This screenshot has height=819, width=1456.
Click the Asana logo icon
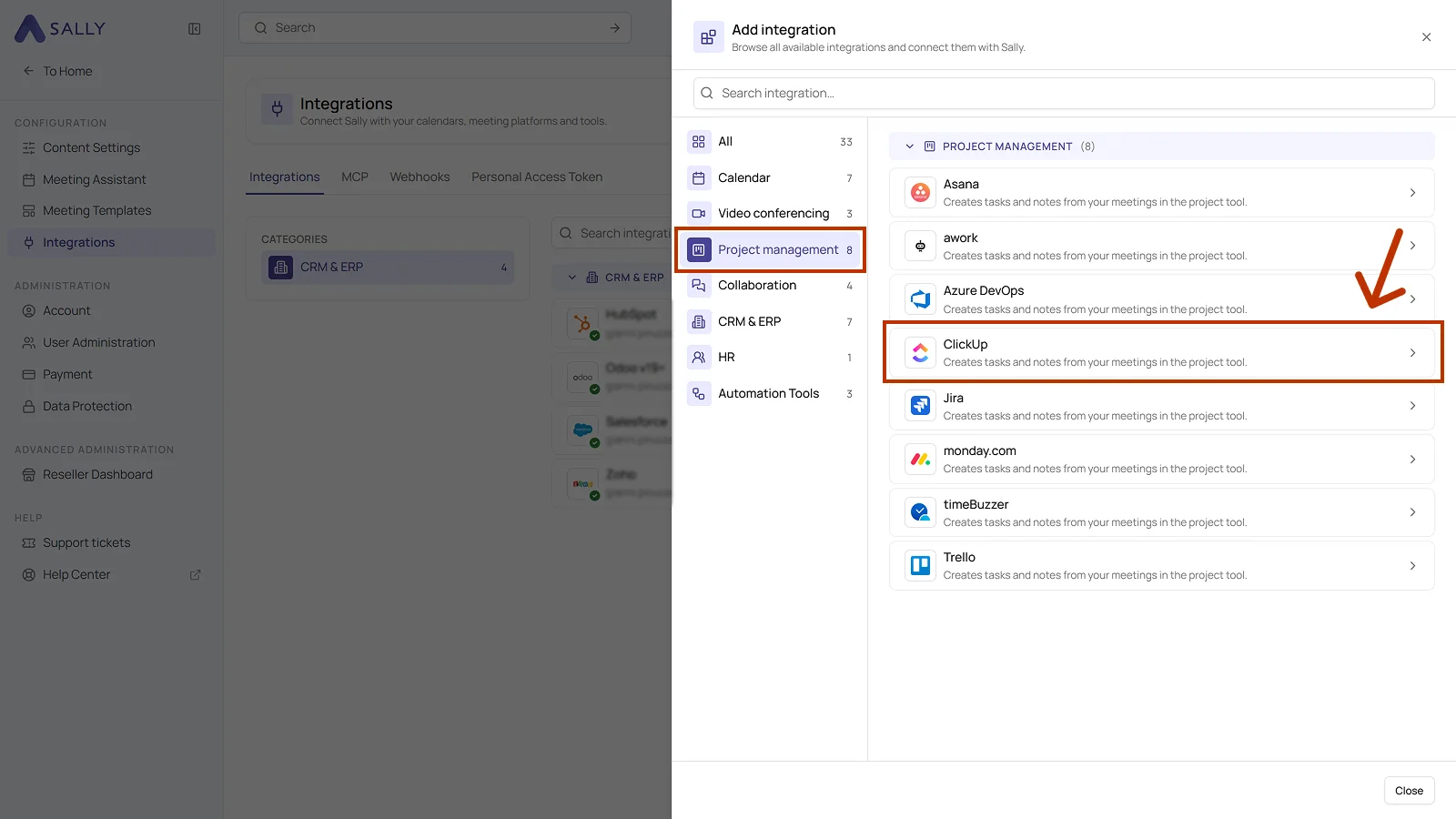point(920,192)
